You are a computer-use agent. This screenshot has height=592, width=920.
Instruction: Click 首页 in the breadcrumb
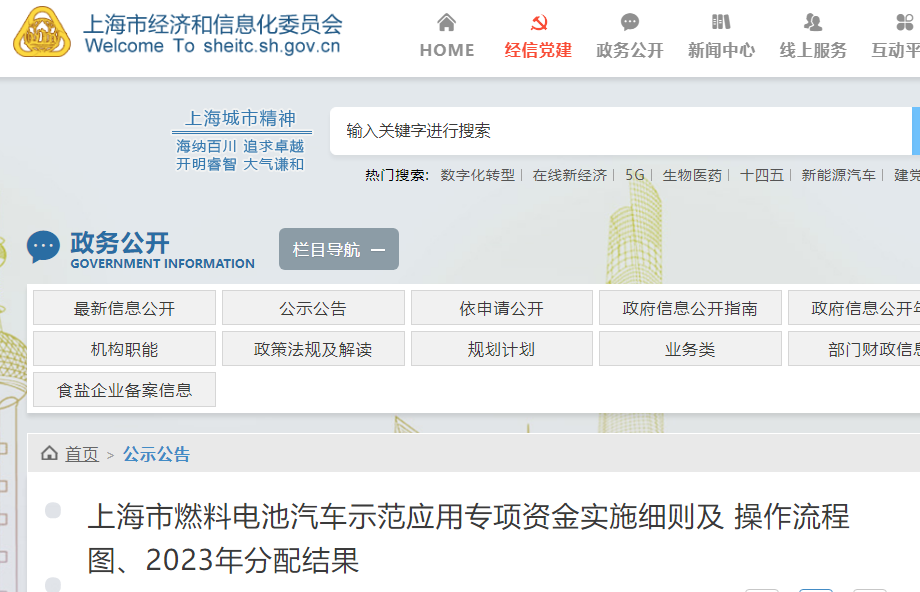(82, 455)
